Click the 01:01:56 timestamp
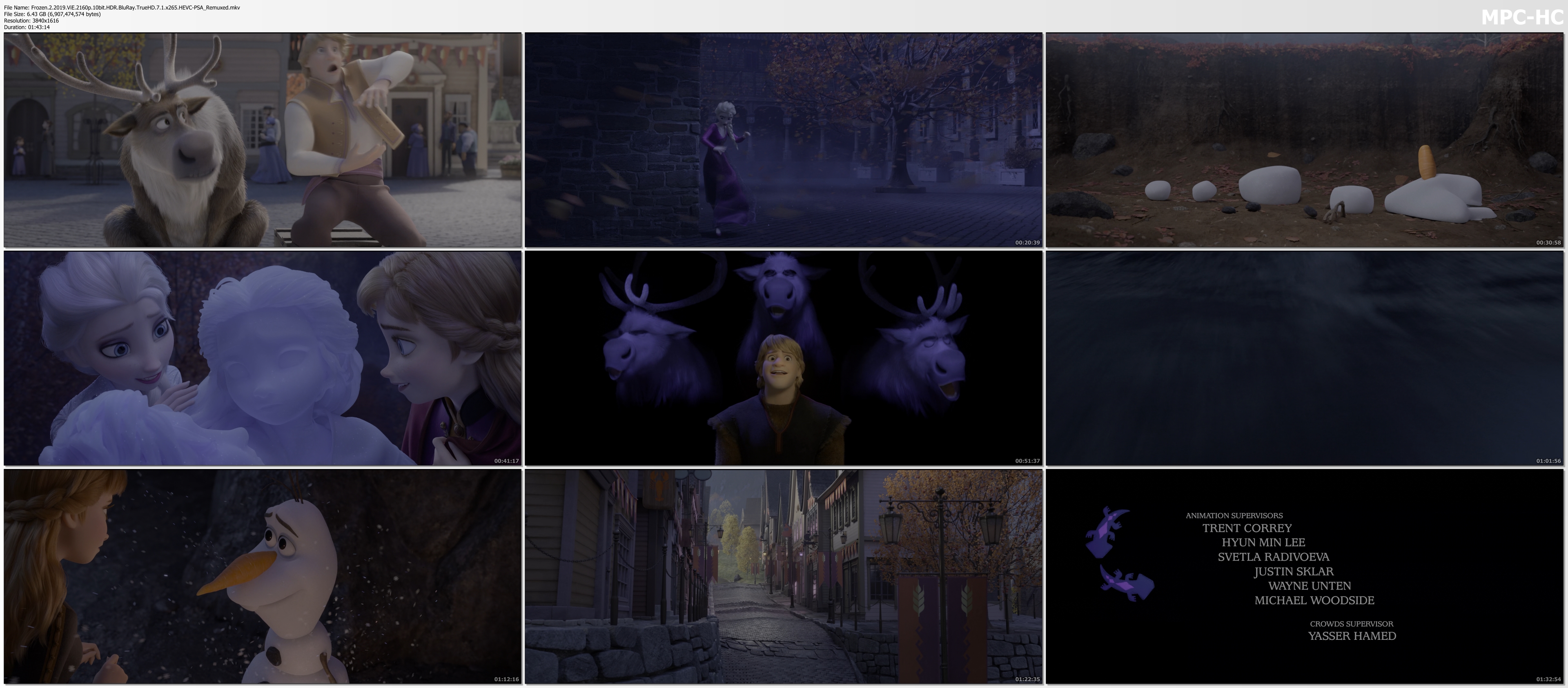 (x=1548, y=461)
